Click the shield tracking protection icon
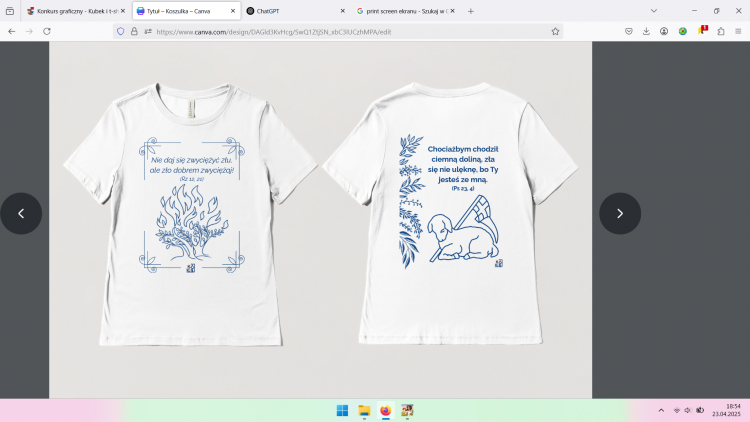The image size is (750, 422). [x=121, y=31]
